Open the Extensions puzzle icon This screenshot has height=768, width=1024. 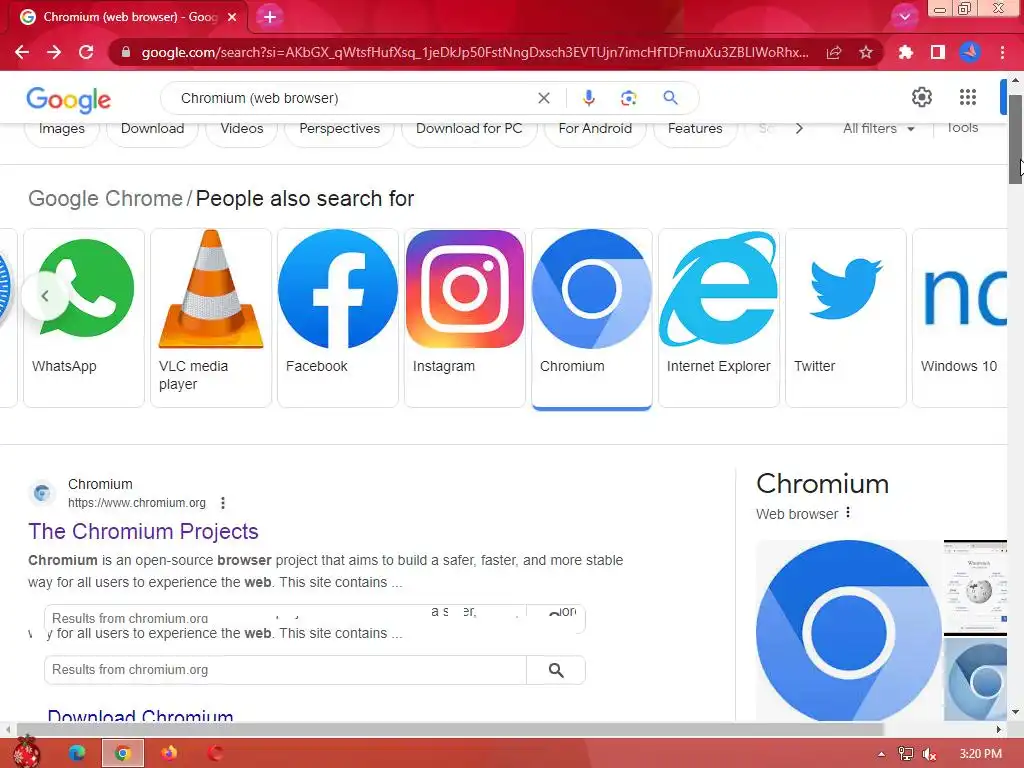(x=905, y=52)
